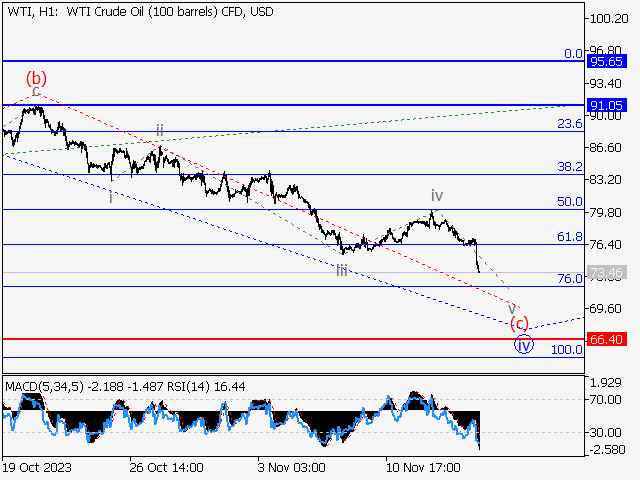Click the 10 Nov 17:00 time label
The height and width of the screenshot is (480, 640).
pyautogui.click(x=423, y=467)
